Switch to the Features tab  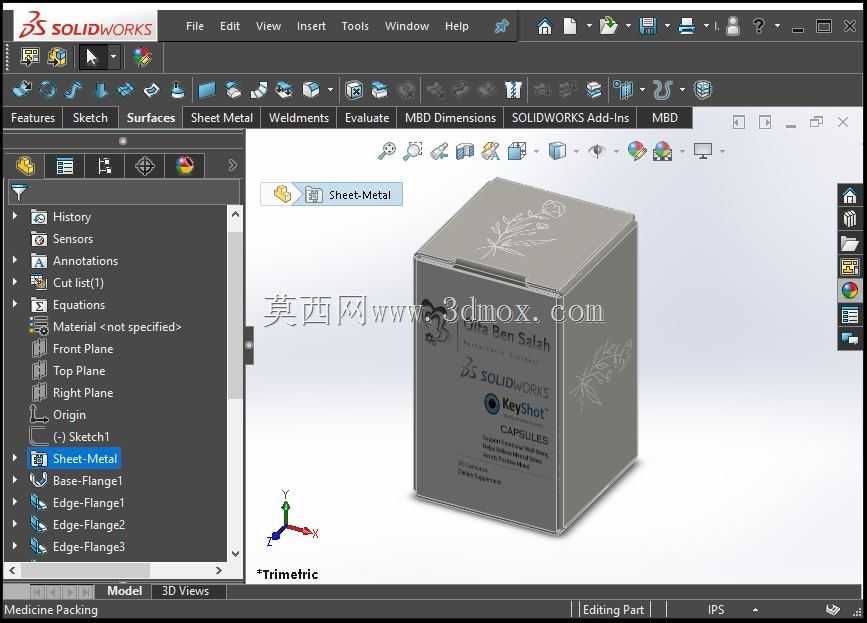pos(33,118)
